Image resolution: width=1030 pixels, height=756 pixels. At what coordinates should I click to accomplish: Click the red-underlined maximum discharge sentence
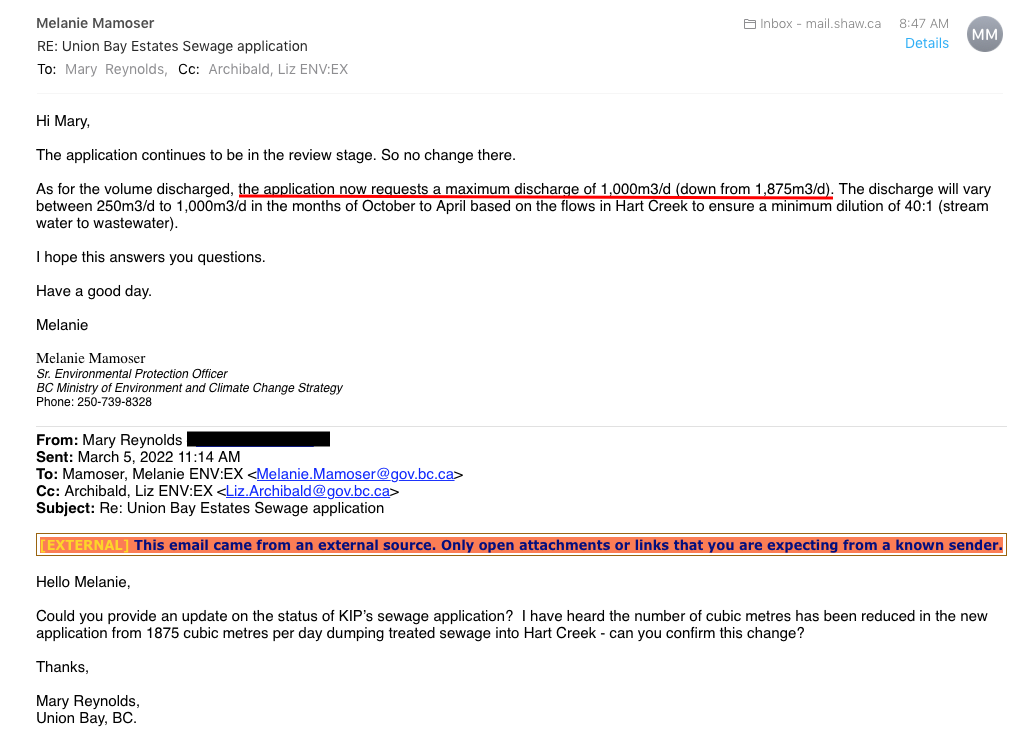click(x=535, y=189)
